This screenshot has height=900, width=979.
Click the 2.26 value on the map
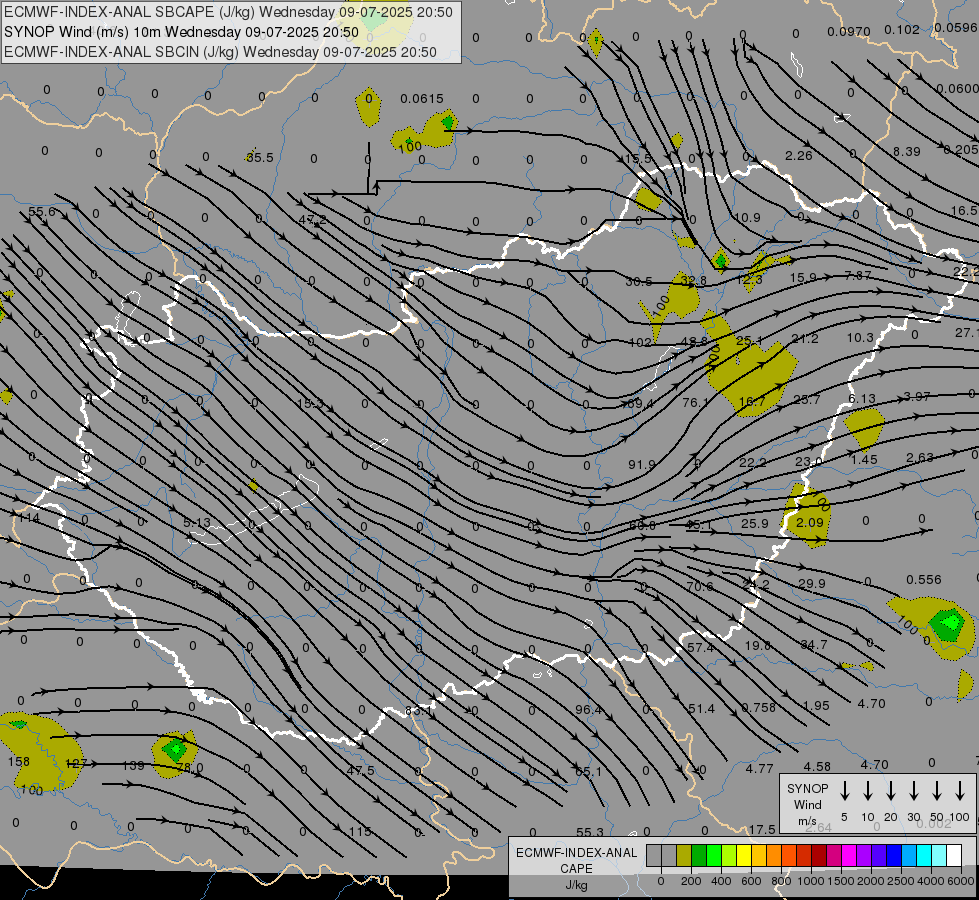click(x=799, y=156)
